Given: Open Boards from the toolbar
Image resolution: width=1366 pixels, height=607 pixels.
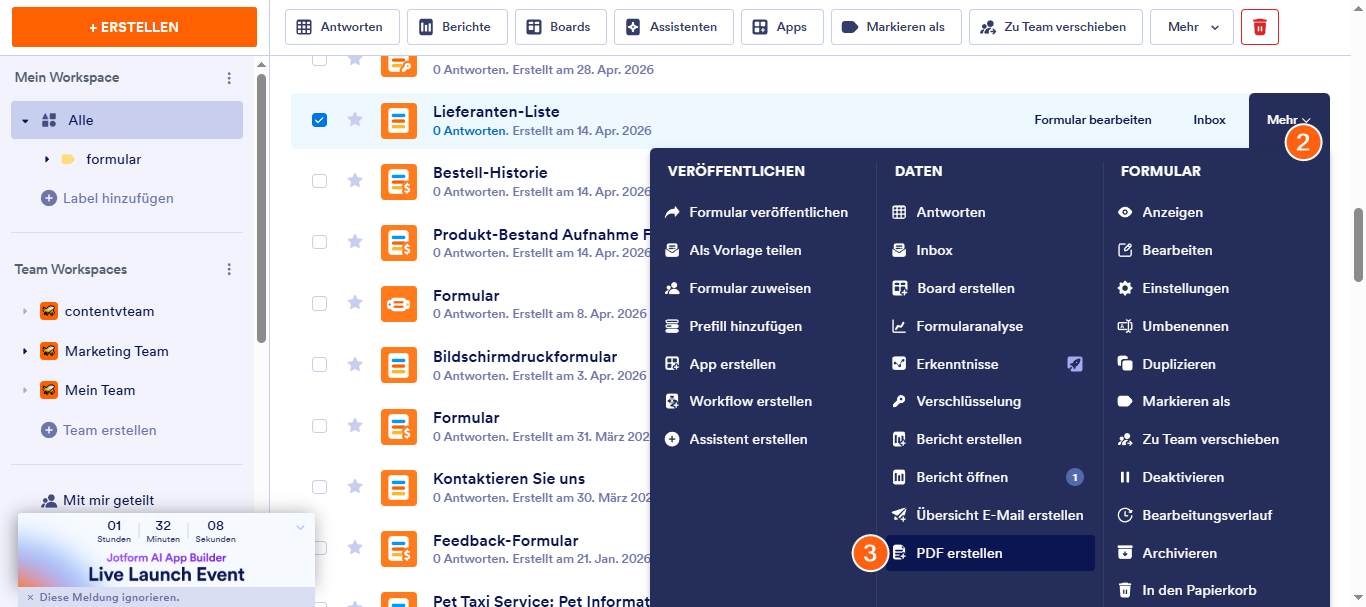Looking at the screenshot, I should (560, 27).
